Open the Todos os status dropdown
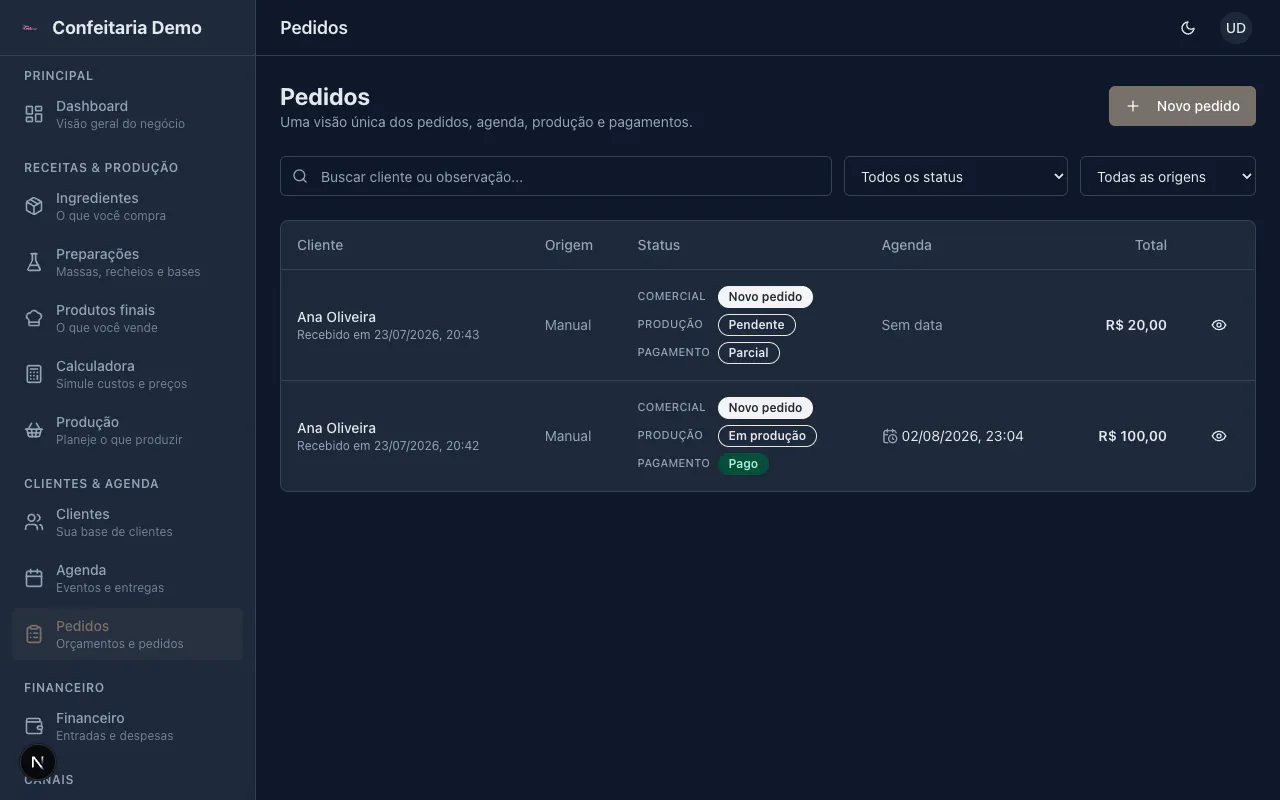The width and height of the screenshot is (1280, 800). coord(956,176)
